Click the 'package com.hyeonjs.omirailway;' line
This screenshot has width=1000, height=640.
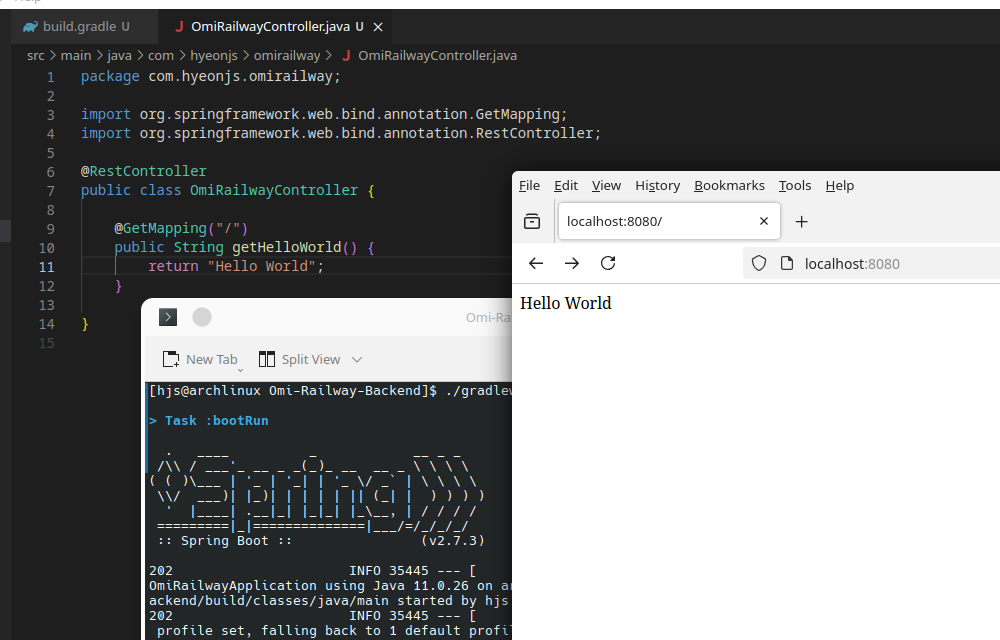pos(210,76)
